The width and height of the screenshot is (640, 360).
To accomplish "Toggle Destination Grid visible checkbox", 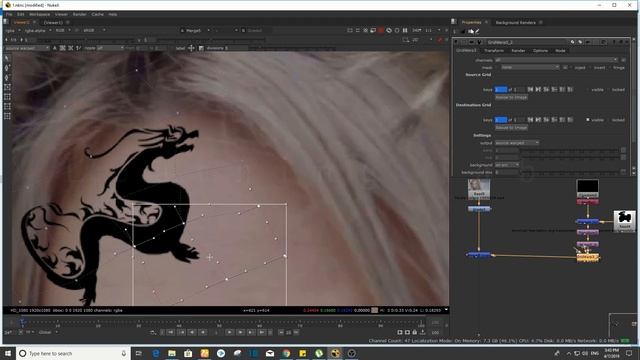I will pos(588,120).
